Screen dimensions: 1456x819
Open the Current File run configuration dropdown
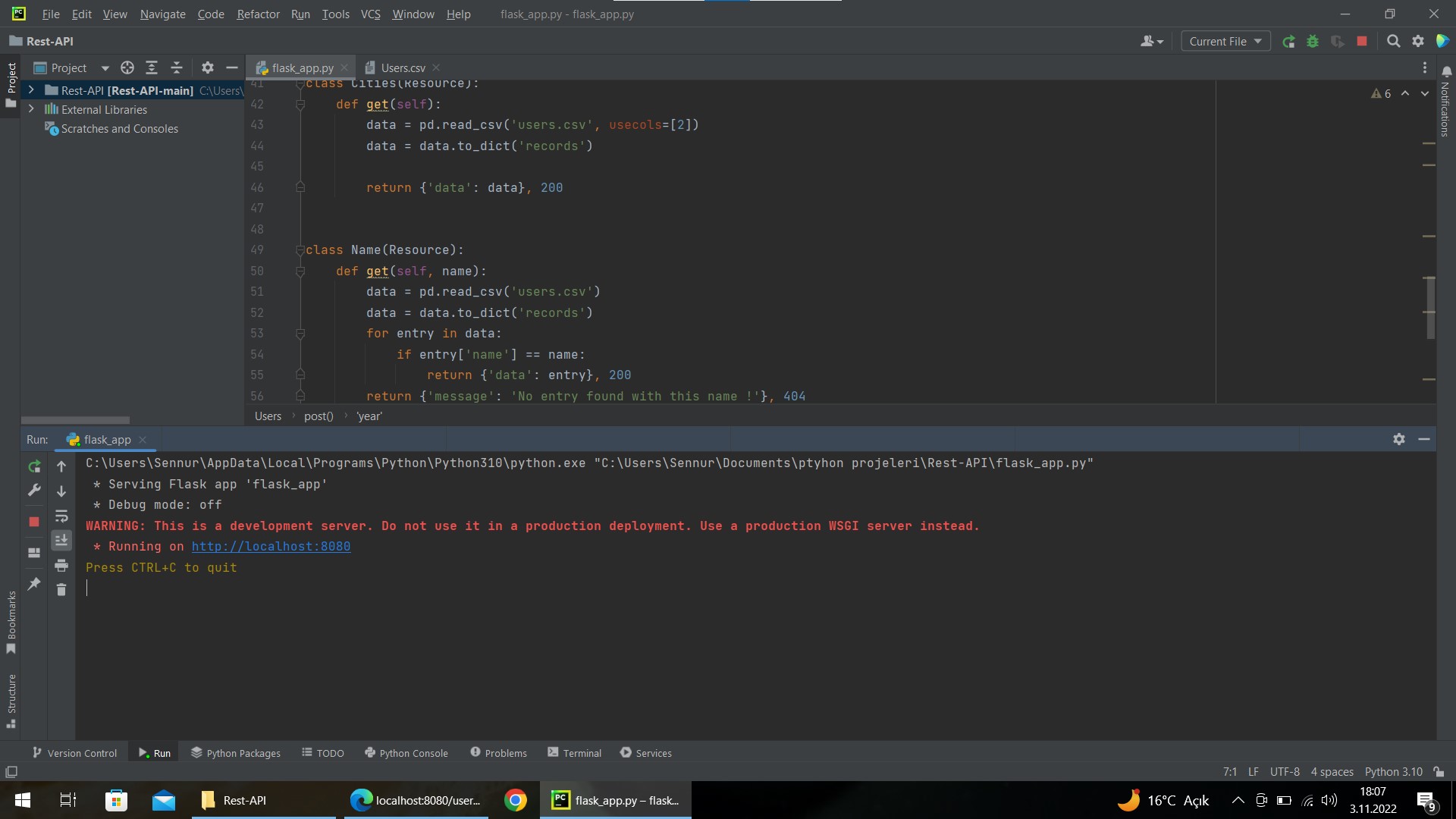click(1224, 41)
